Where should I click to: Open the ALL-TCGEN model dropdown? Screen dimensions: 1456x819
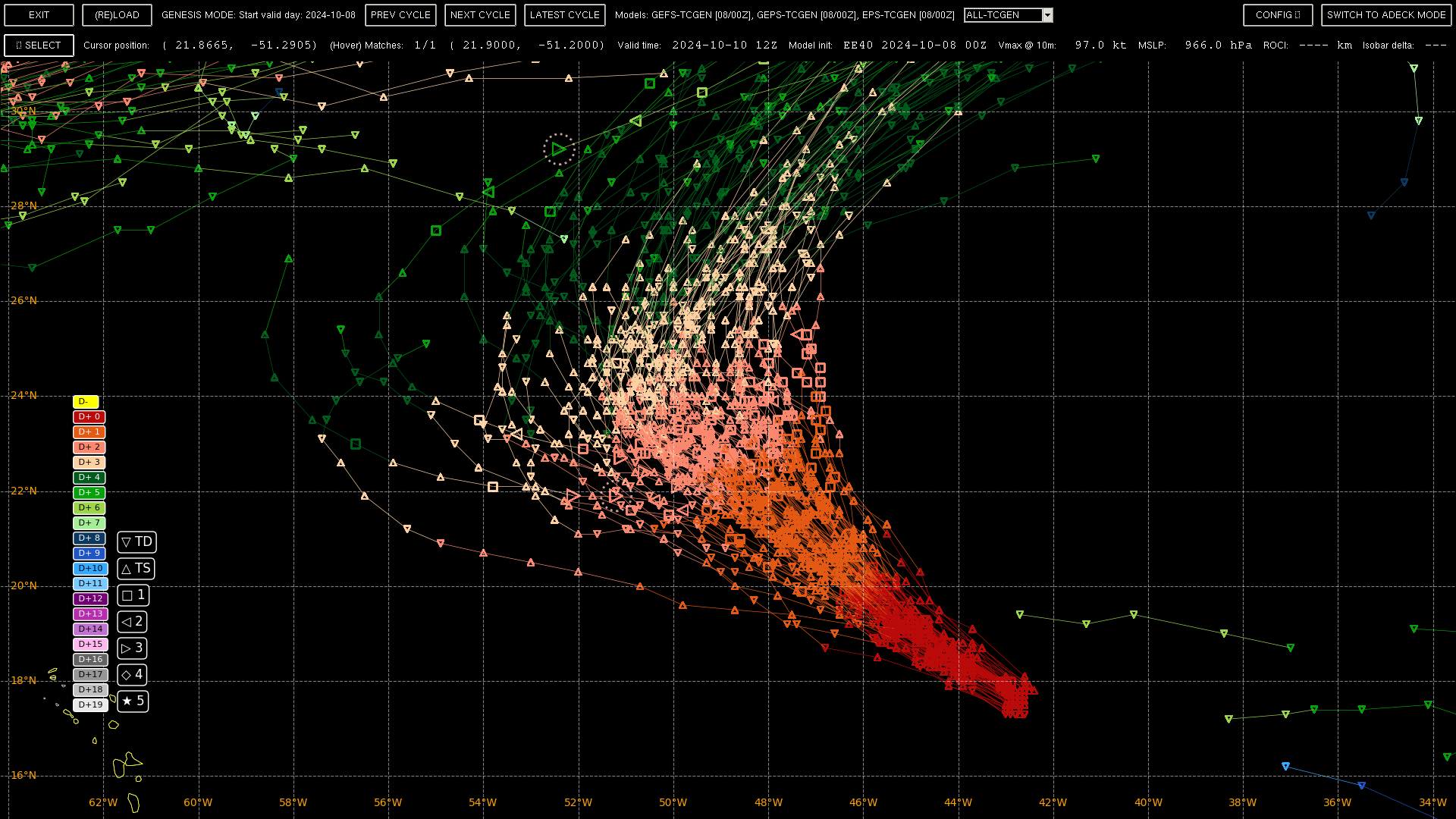pyautogui.click(x=1009, y=15)
